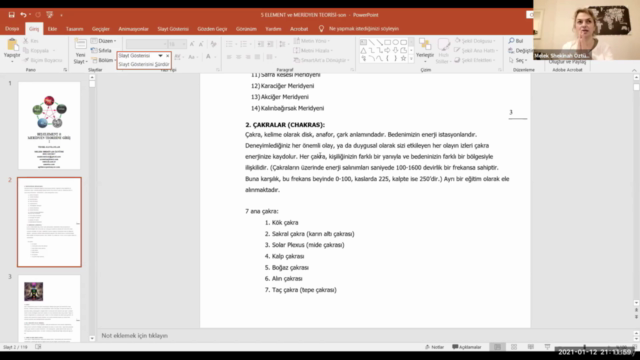Open Yerleştir arrange options
The height and width of the screenshot is (360, 640).
coord(425,49)
